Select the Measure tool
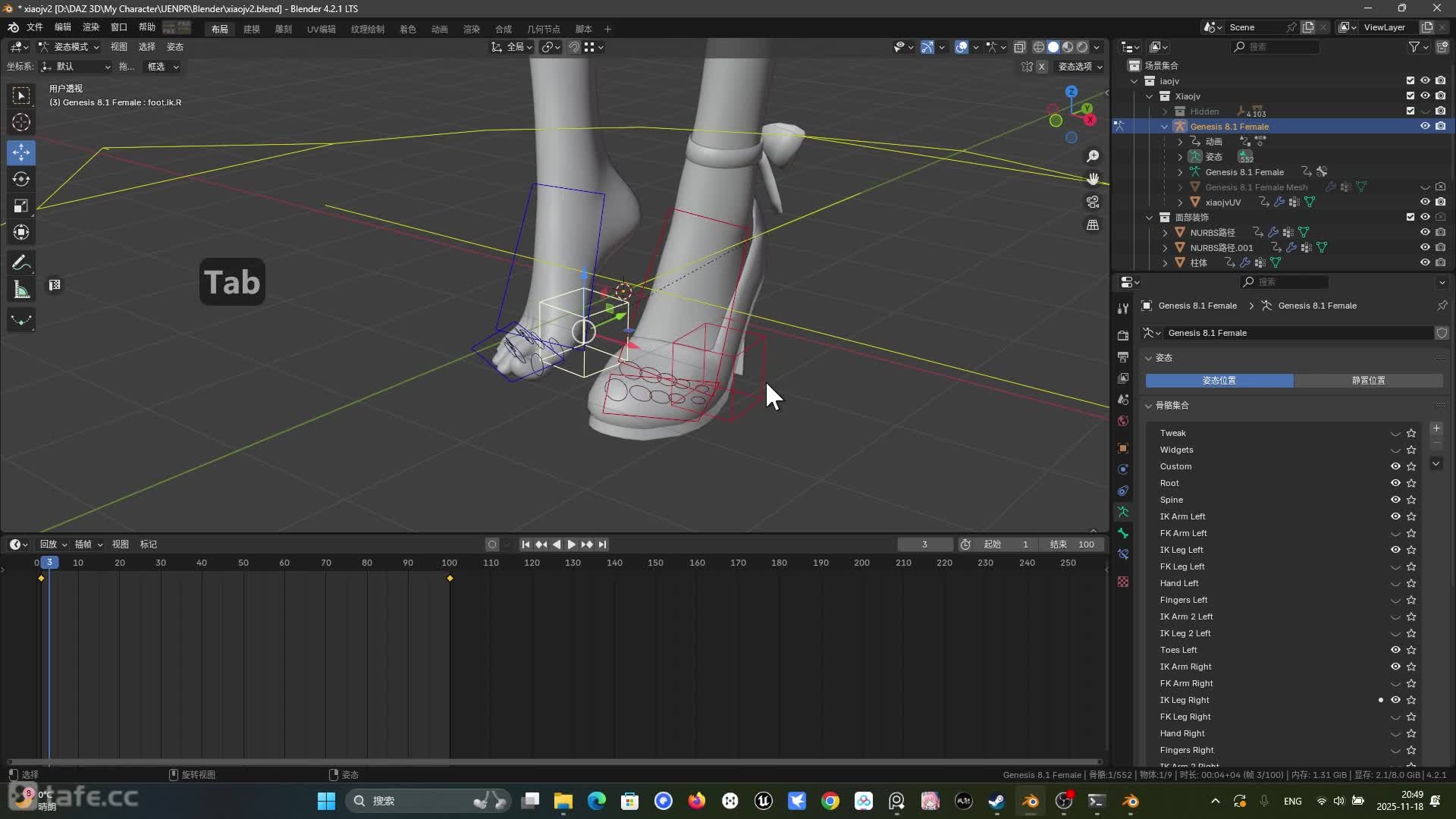 (x=21, y=290)
